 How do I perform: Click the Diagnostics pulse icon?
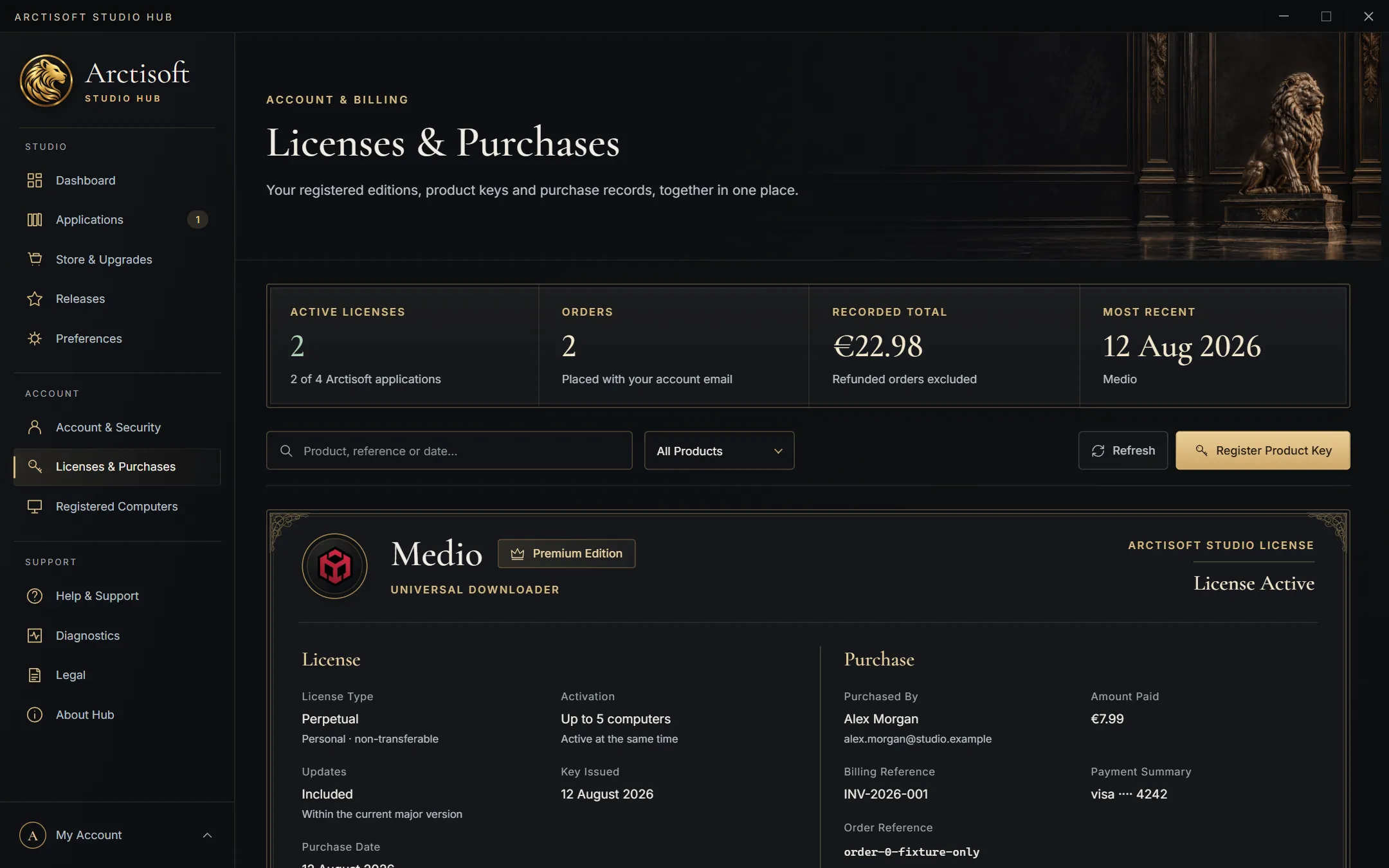point(35,636)
